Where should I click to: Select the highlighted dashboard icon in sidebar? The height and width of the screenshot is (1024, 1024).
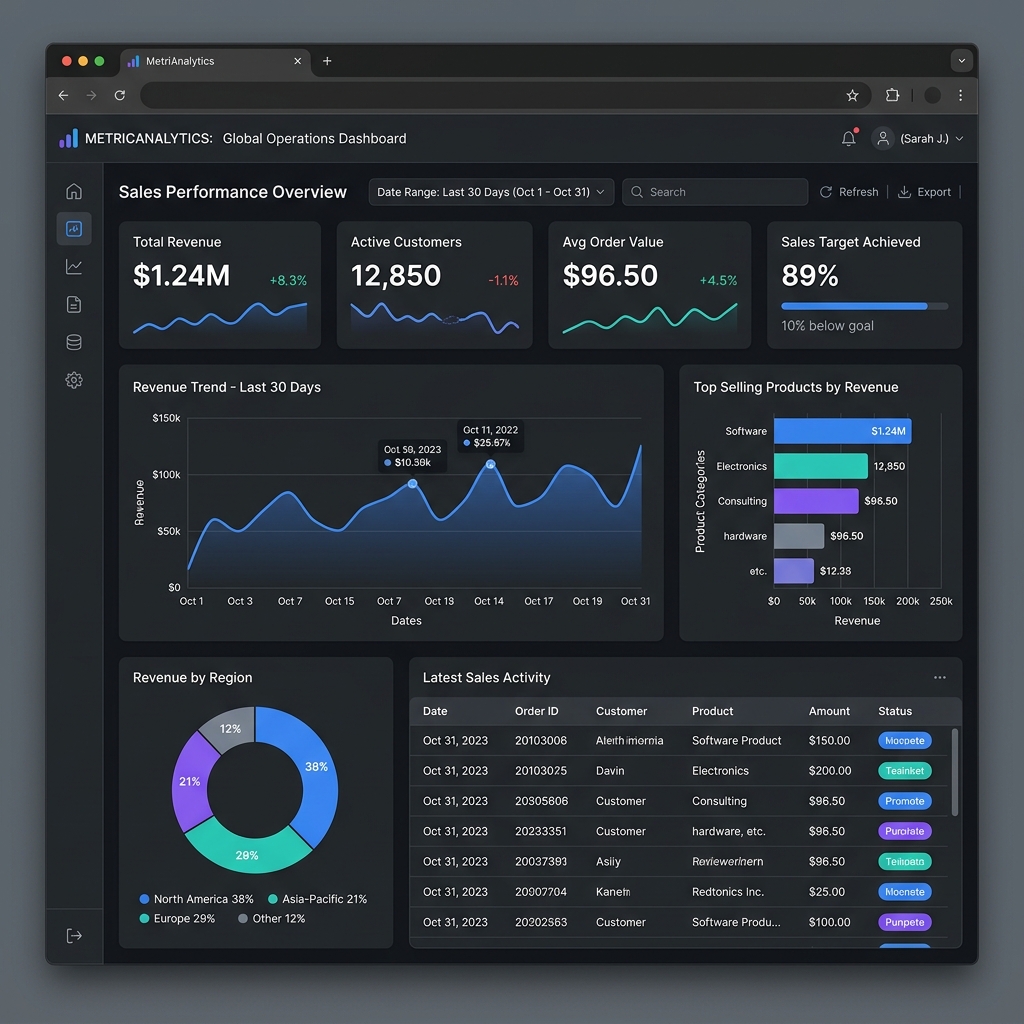coord(74,229)
